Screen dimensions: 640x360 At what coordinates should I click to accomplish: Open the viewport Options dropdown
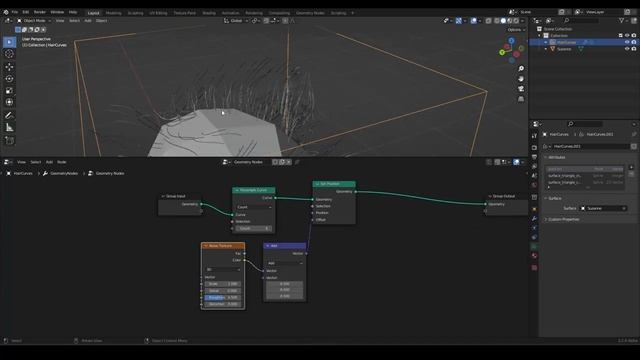point(516,30)
